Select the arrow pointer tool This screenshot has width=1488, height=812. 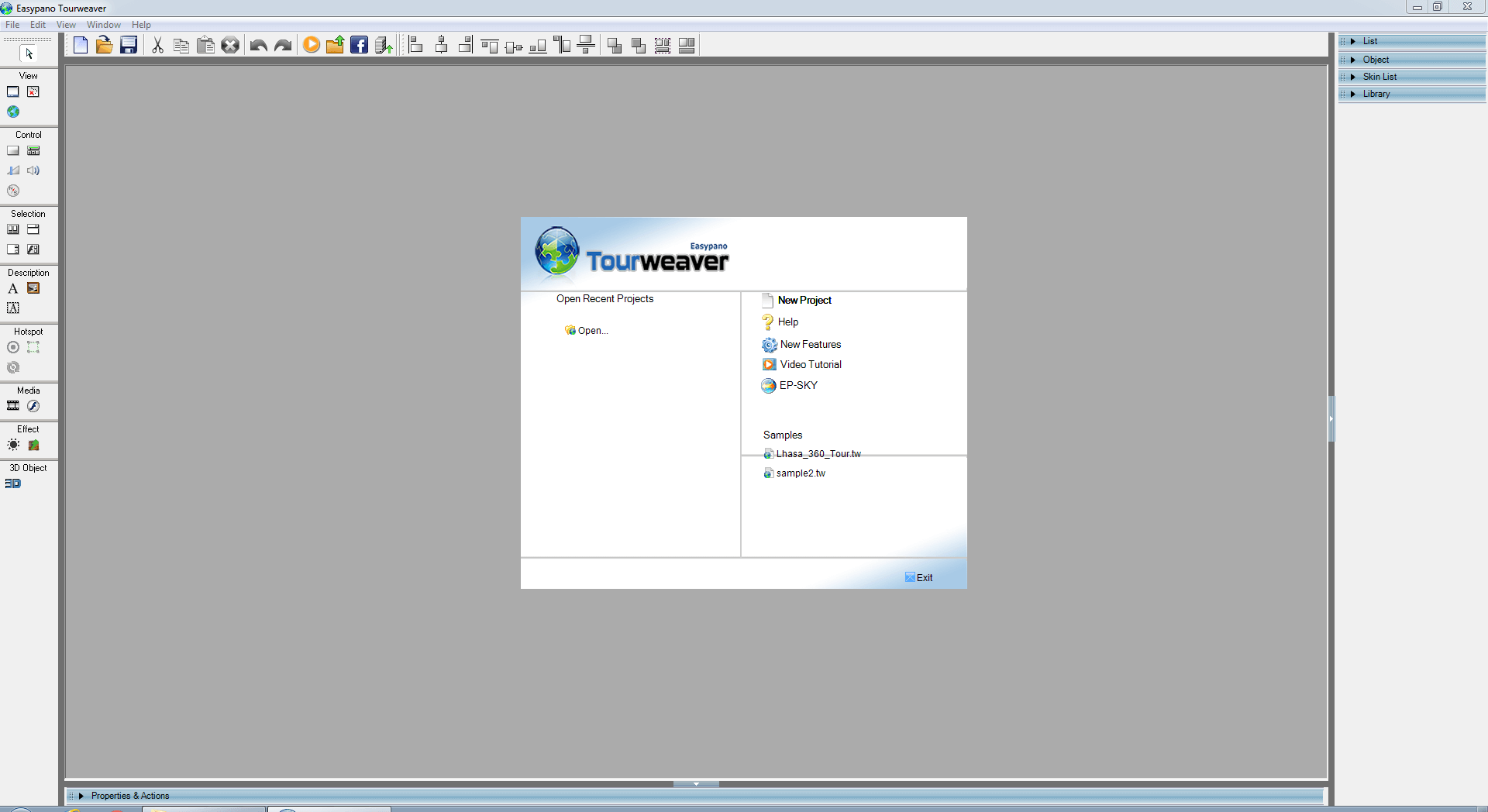(x=29, y=53)
